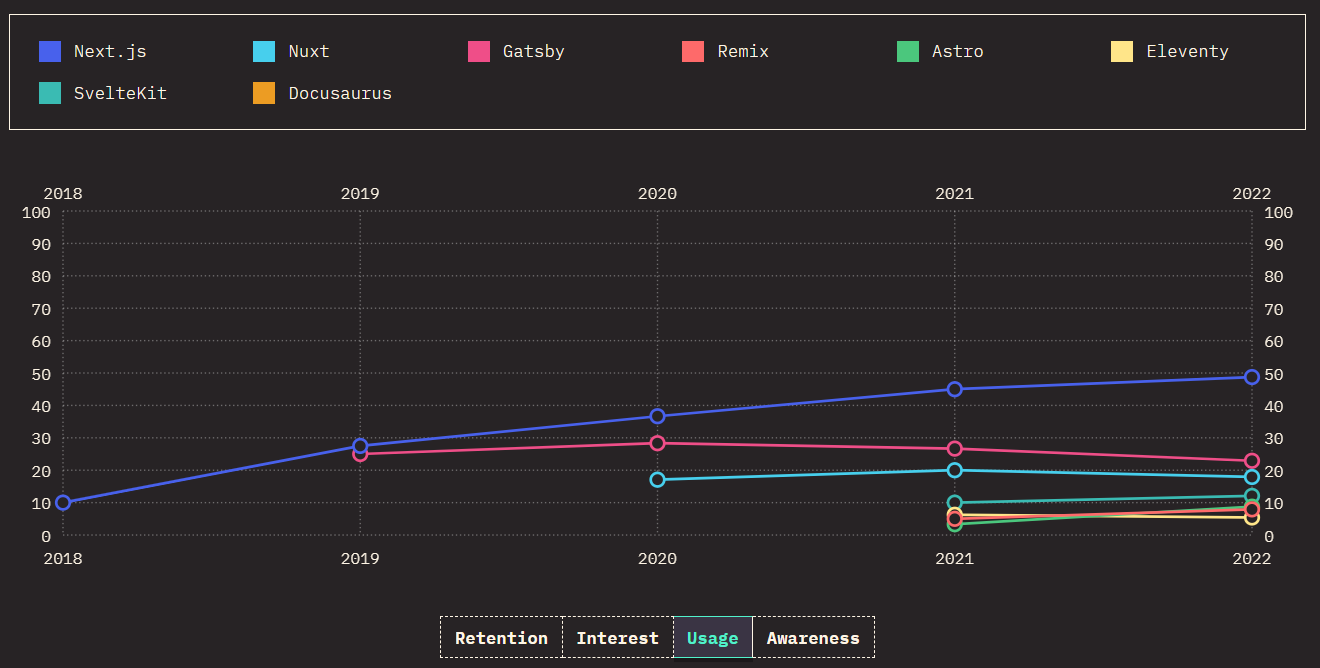Click the Next.js 2018 data point
This screenshot has height=668, width=1320.
63,503
